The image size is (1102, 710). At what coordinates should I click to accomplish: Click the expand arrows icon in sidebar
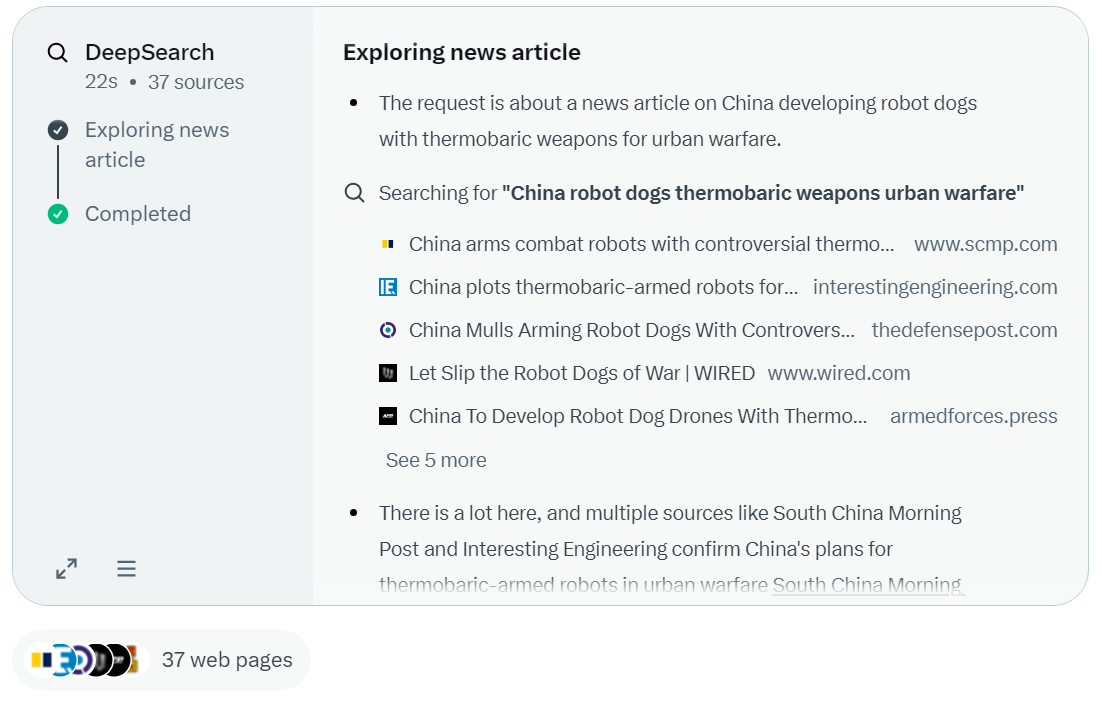click(67, 569)
